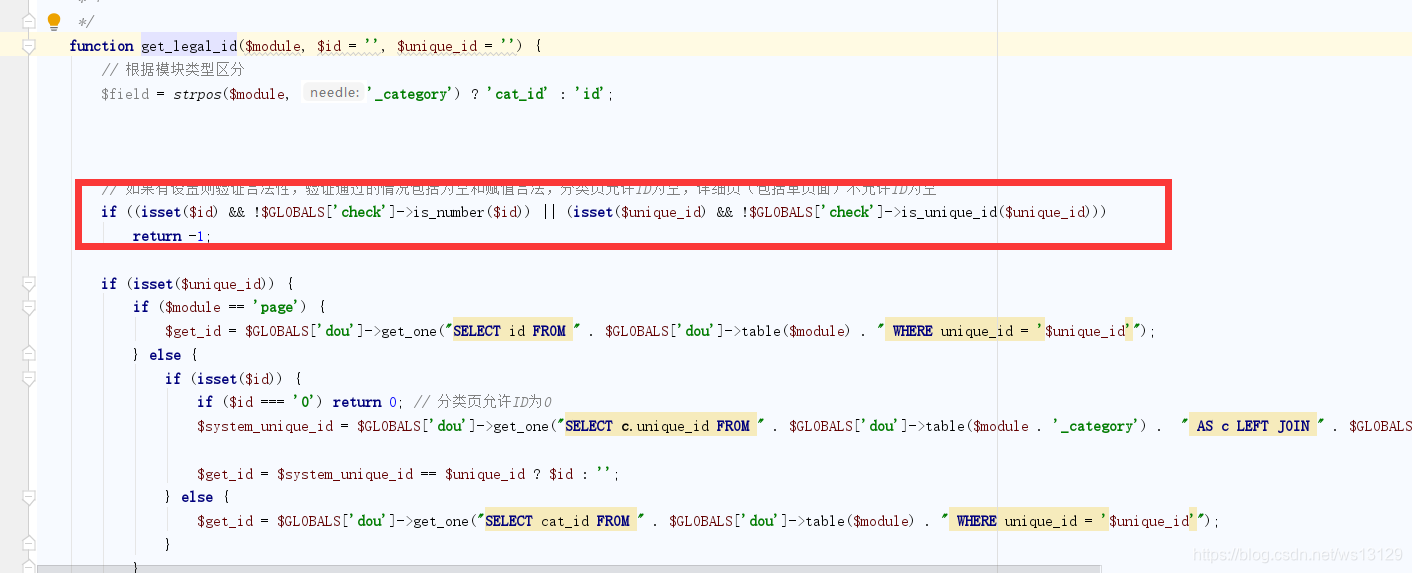This screenshot has width=1412, height=573.
Task: Click the comment 根据模块类型区分
Action: [173, 70]
